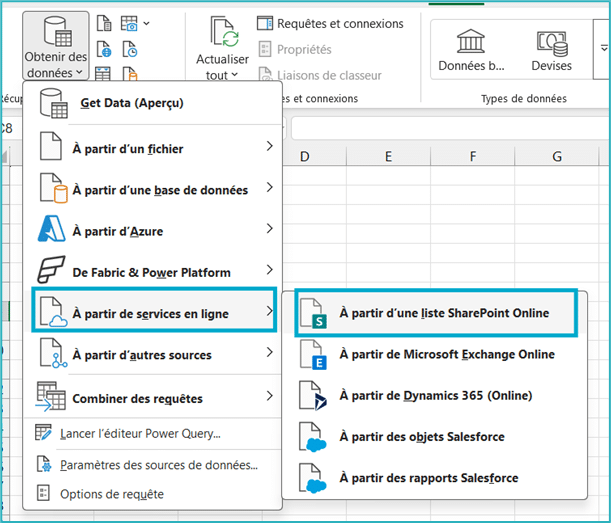Screen dimensions: 611x523
Task: Select the Données boursières data type
Action: coord(471,50)
